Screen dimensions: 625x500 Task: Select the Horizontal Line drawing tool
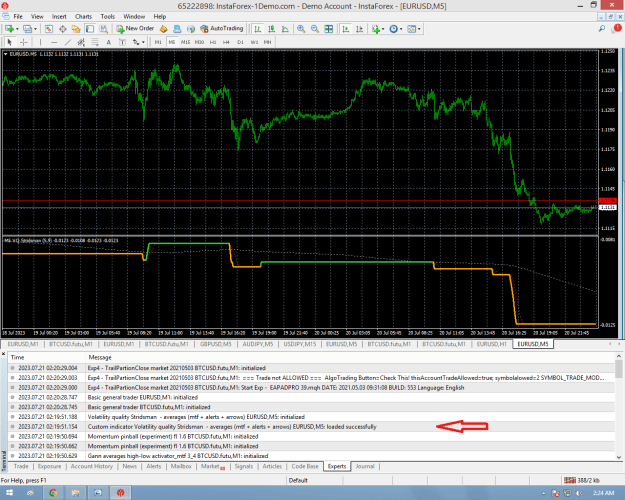[x=54, y=42]
